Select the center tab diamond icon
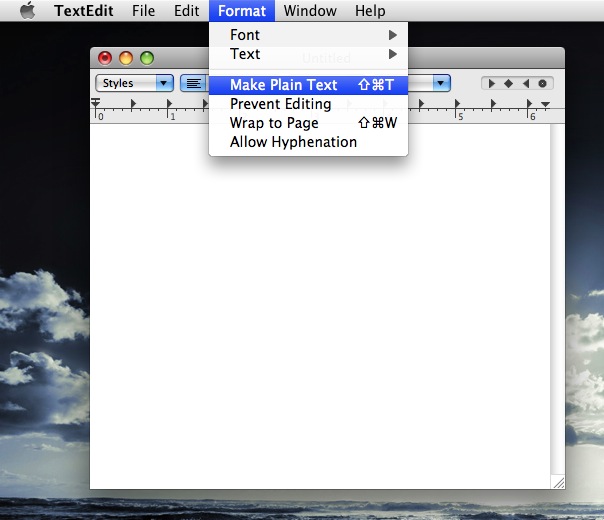 508,84
